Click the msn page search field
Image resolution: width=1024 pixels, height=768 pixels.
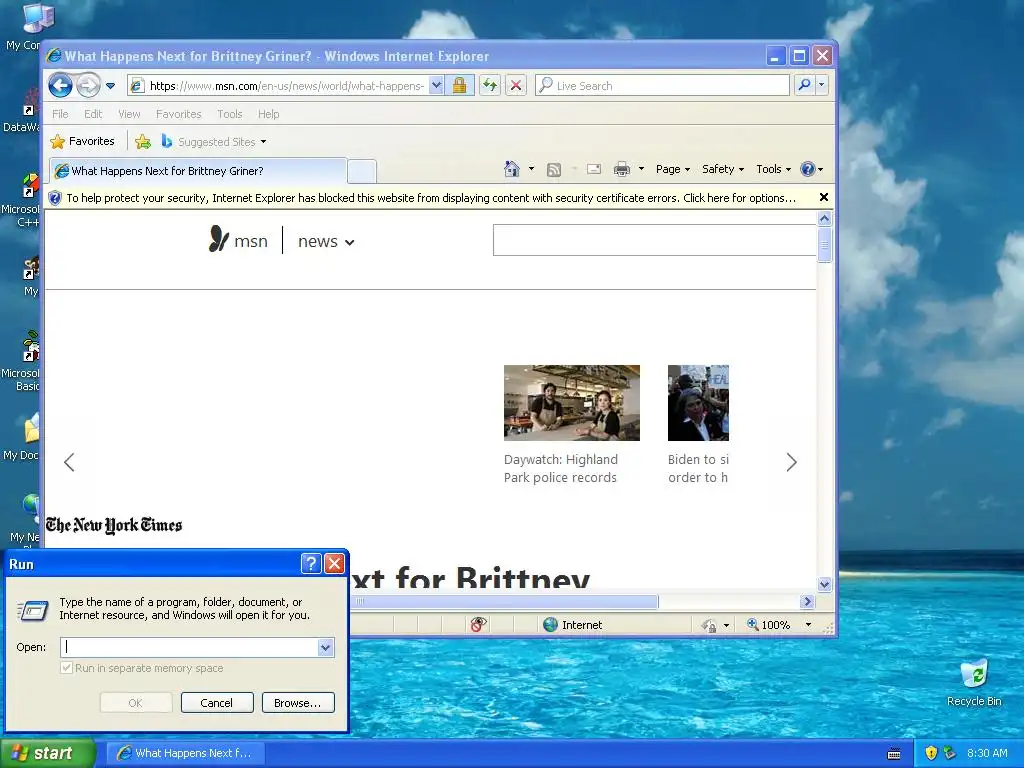point(654,240)
